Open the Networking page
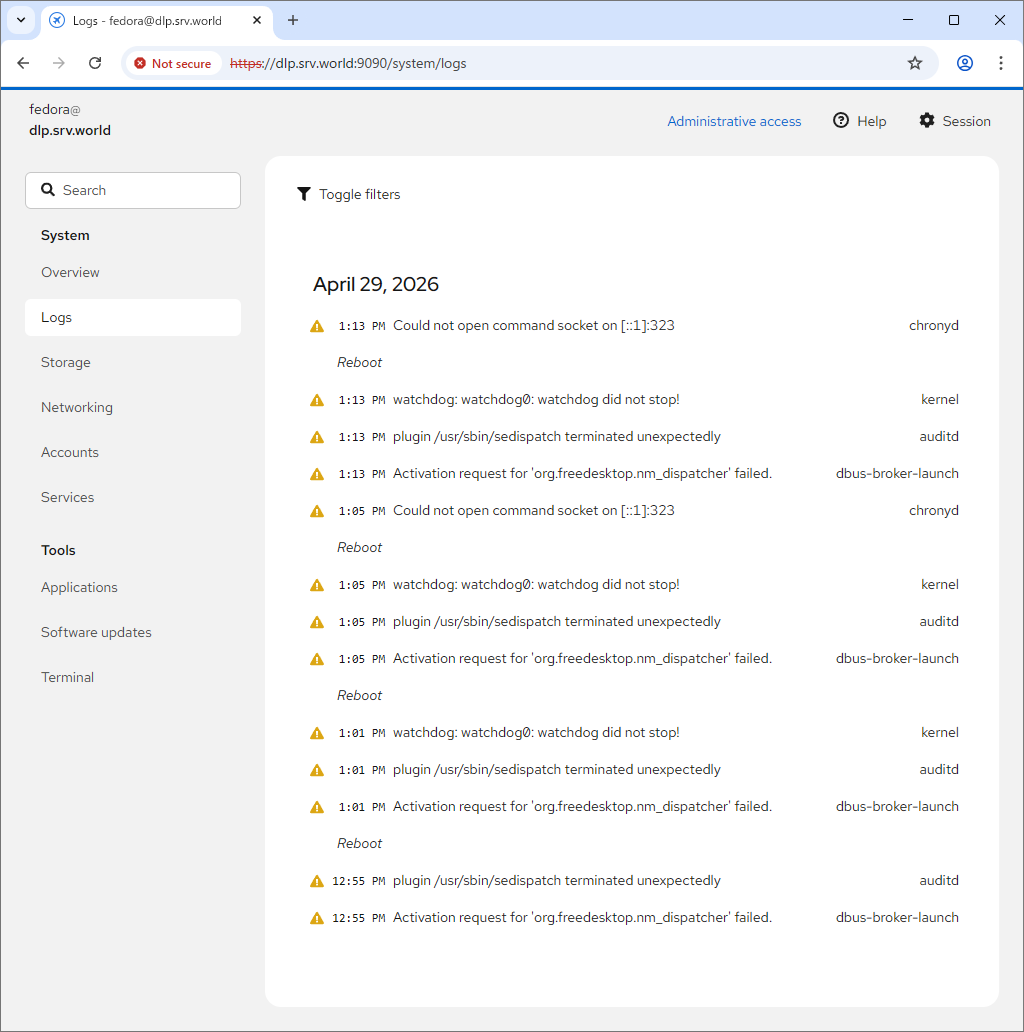 coord(133,407)
